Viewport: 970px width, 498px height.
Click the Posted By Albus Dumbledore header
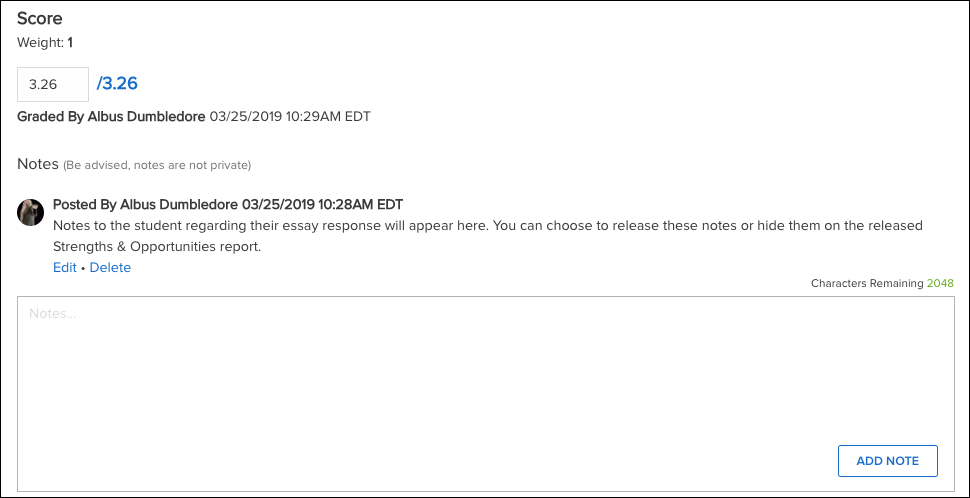pyautogui.click(x=145, y=204)
